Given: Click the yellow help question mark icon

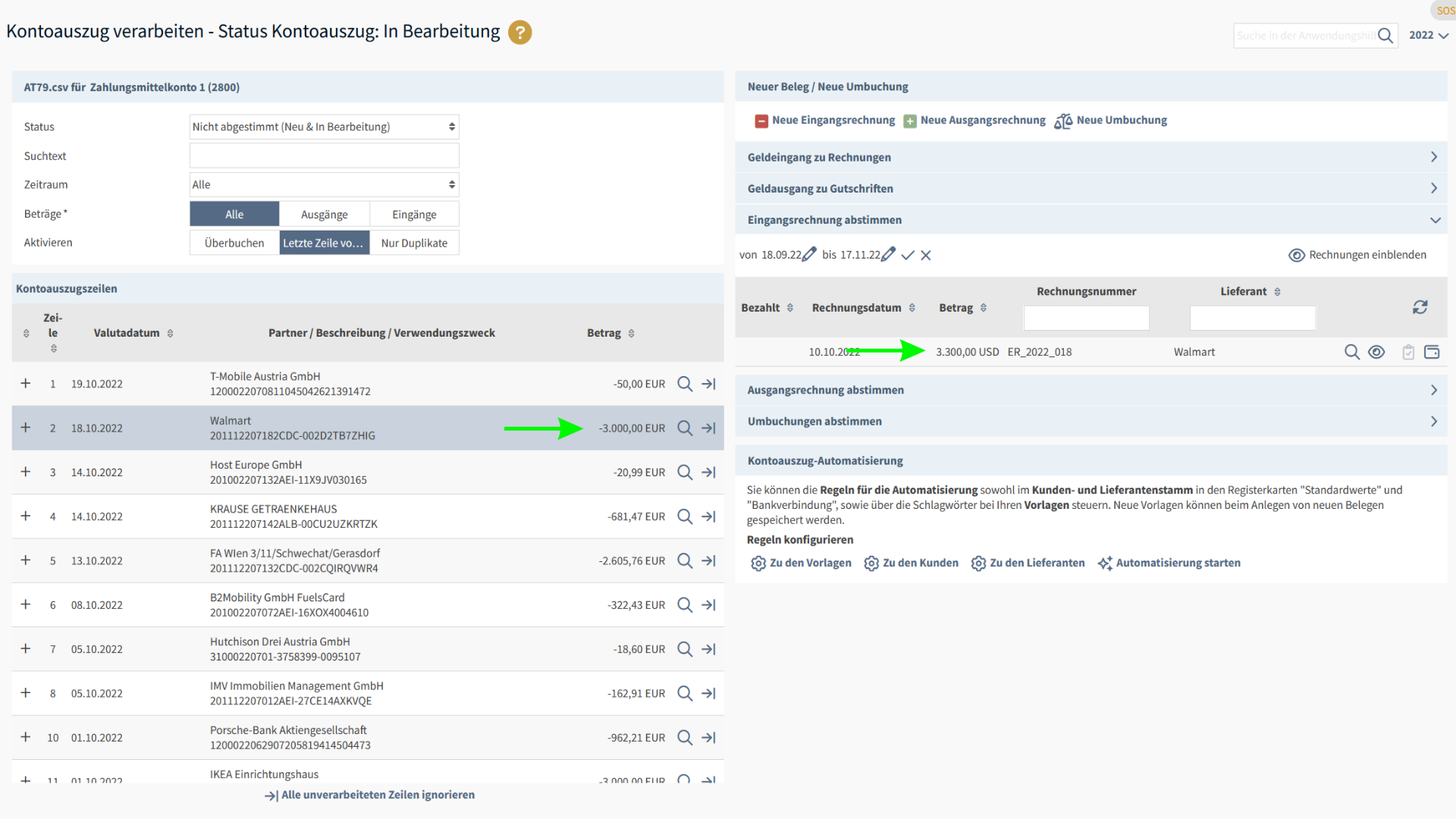Looking at the screenshot, I should coord(519,33).
